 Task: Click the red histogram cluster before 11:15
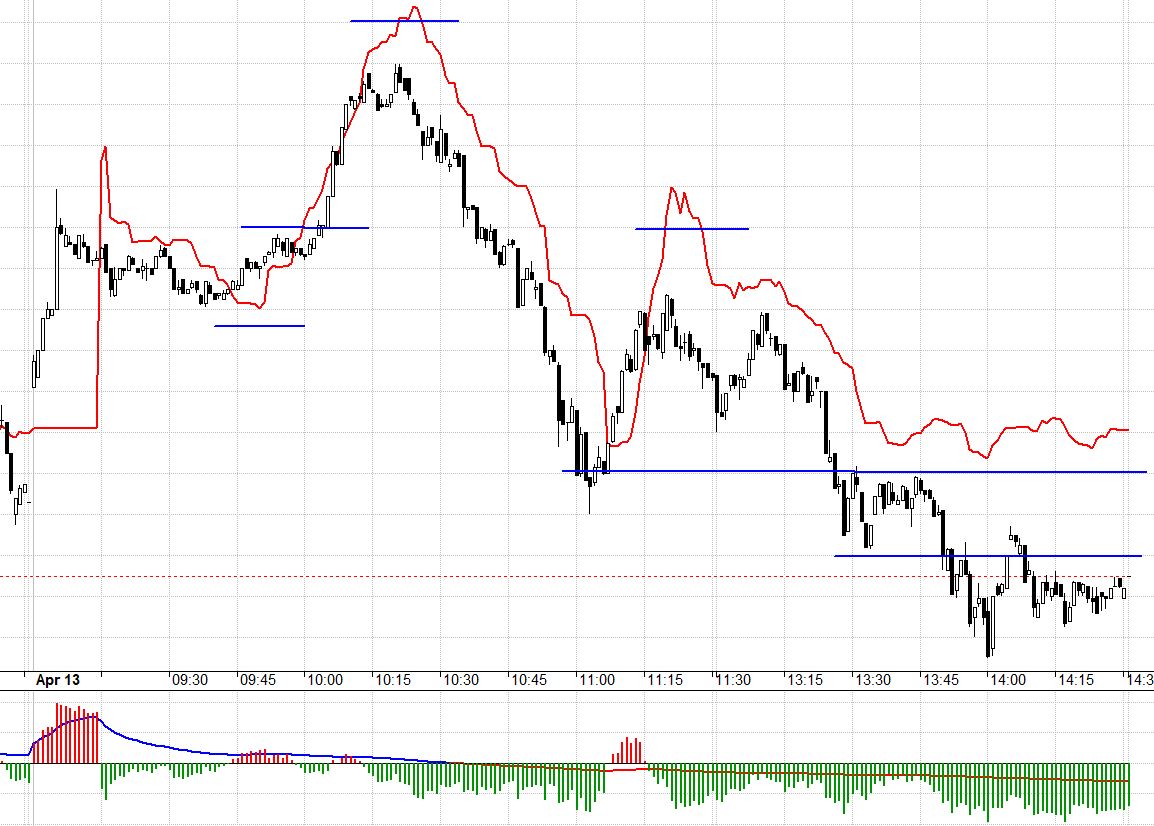[631, 751]
